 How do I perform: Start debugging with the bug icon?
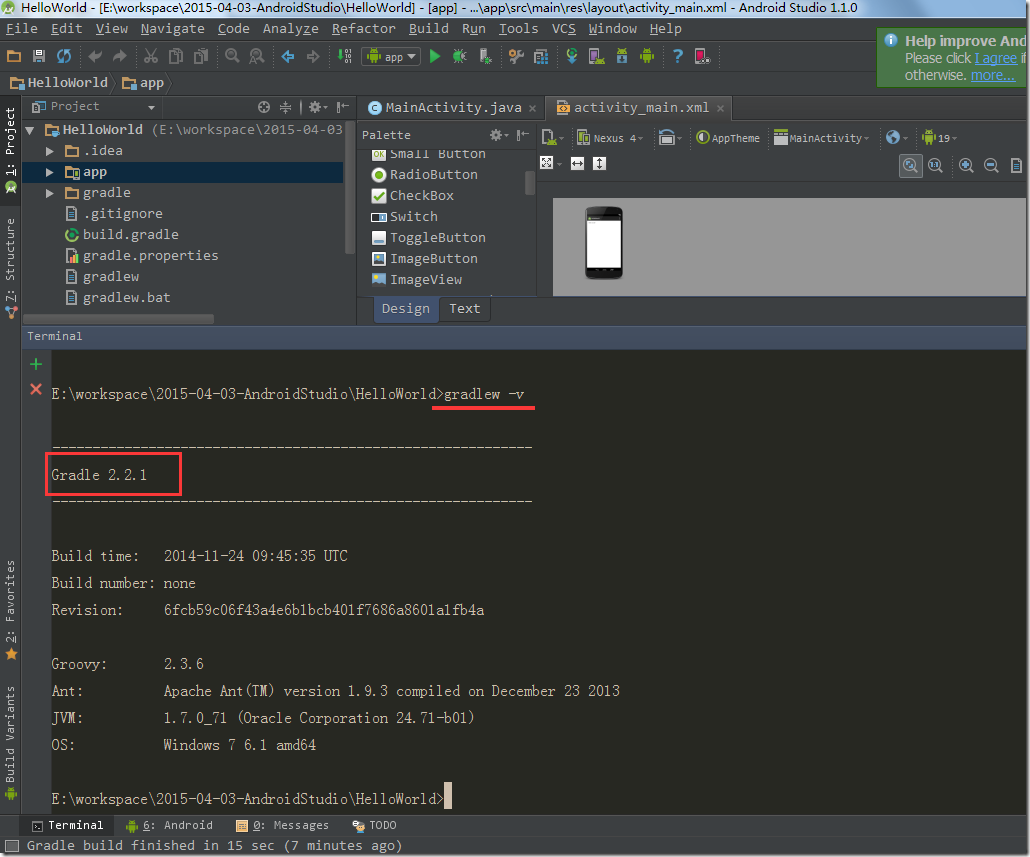click(x=459, y=56)
